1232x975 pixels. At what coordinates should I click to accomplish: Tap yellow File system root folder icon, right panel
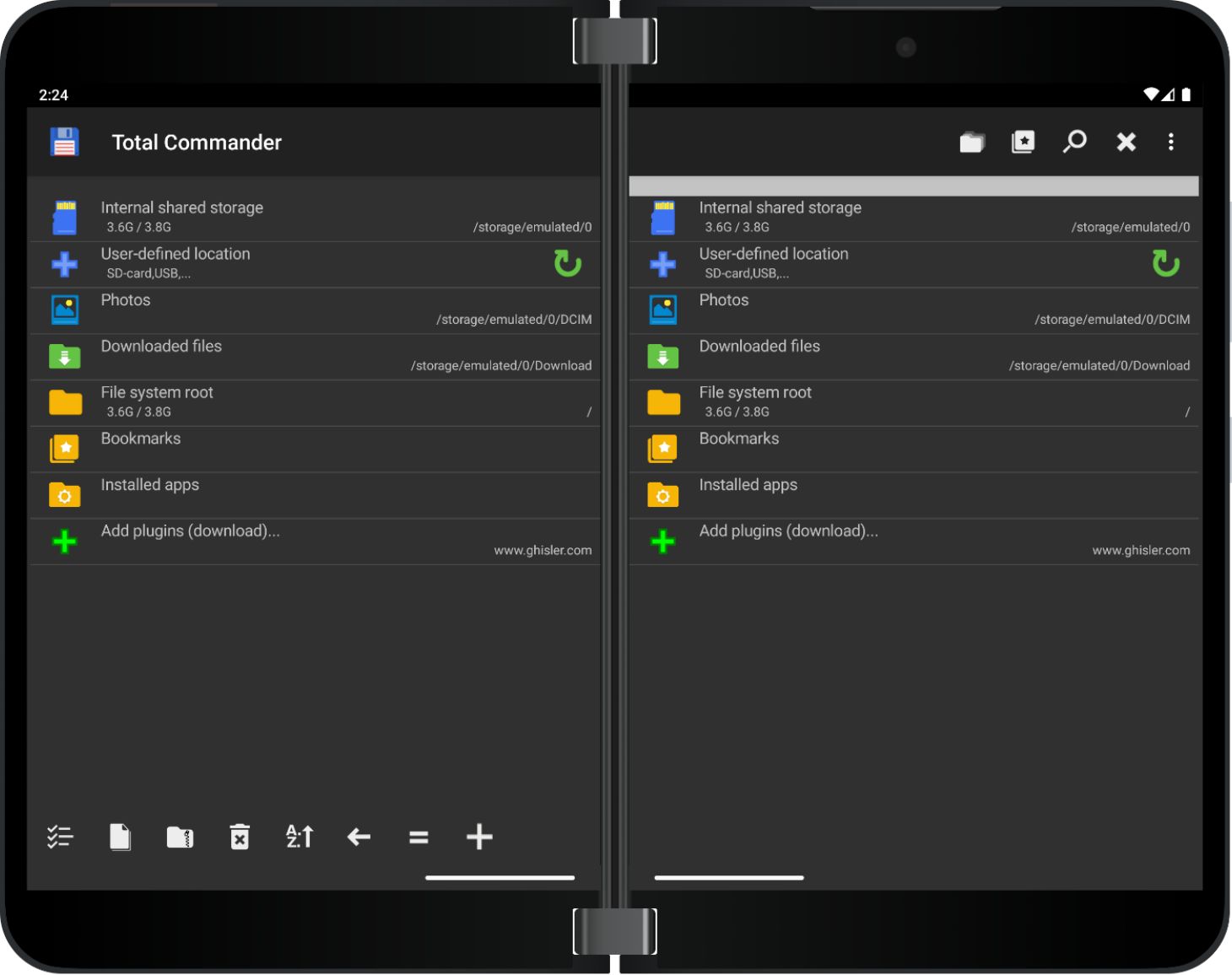(663, 402)
